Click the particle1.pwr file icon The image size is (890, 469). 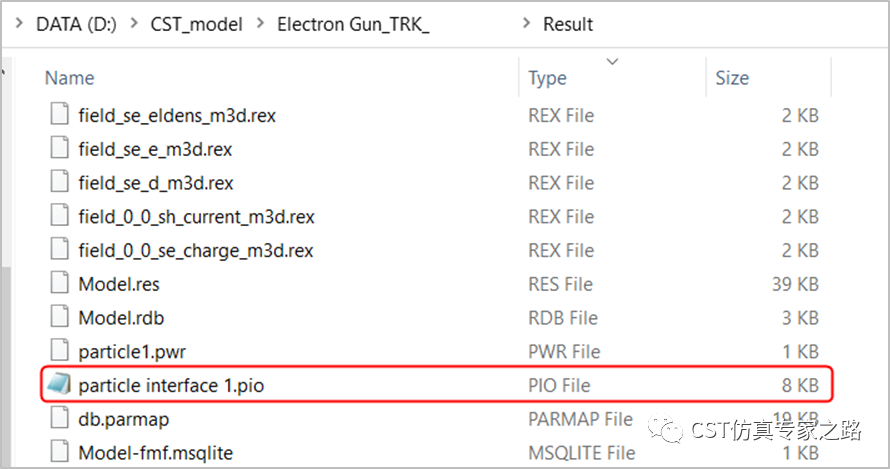pyautogui.click(x=60, y=350)
